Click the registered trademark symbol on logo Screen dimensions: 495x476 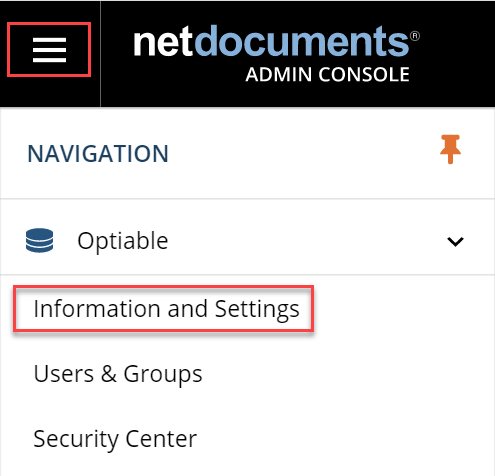point(415,36)
